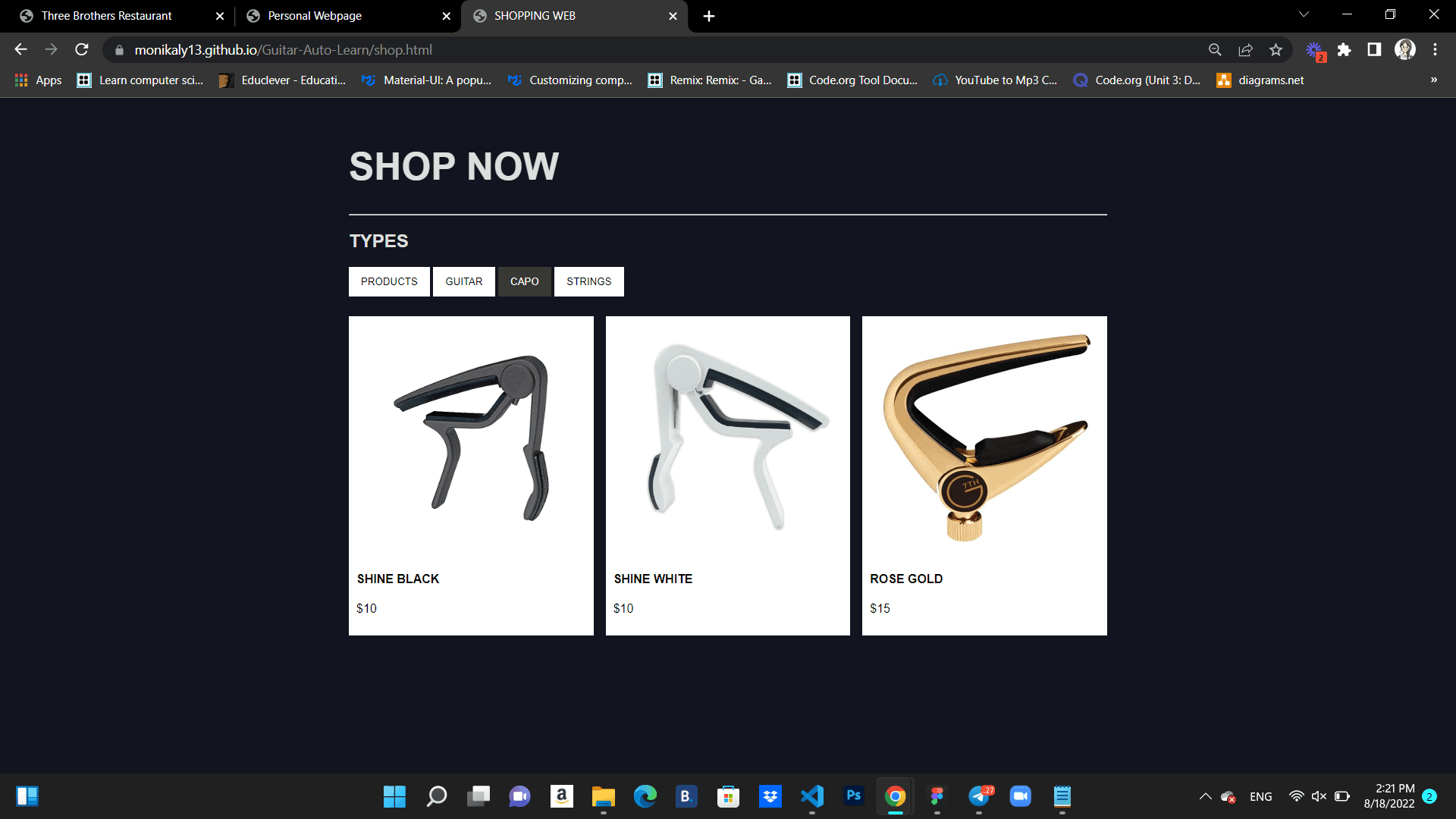1456x819 pixels.
Task: Click the browser back navigation arrow
Action: 19,49
